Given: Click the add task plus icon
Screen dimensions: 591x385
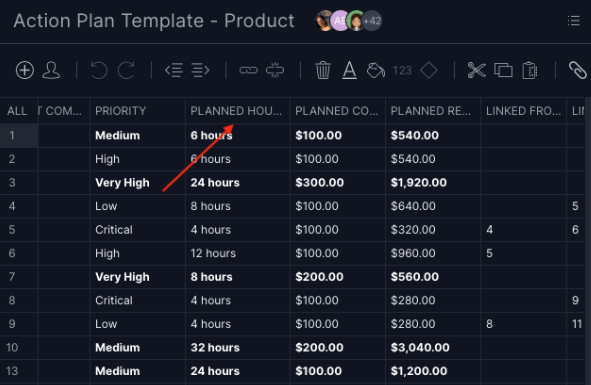Looking at the screenshot, I should coord(25,71).
